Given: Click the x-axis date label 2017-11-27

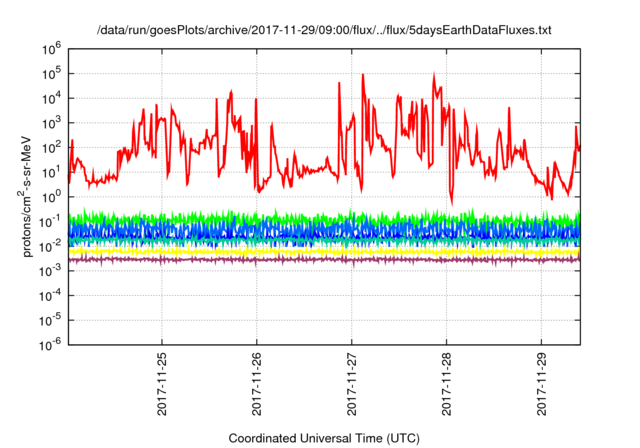Looking at the screenshot, I should click(352, 385).
